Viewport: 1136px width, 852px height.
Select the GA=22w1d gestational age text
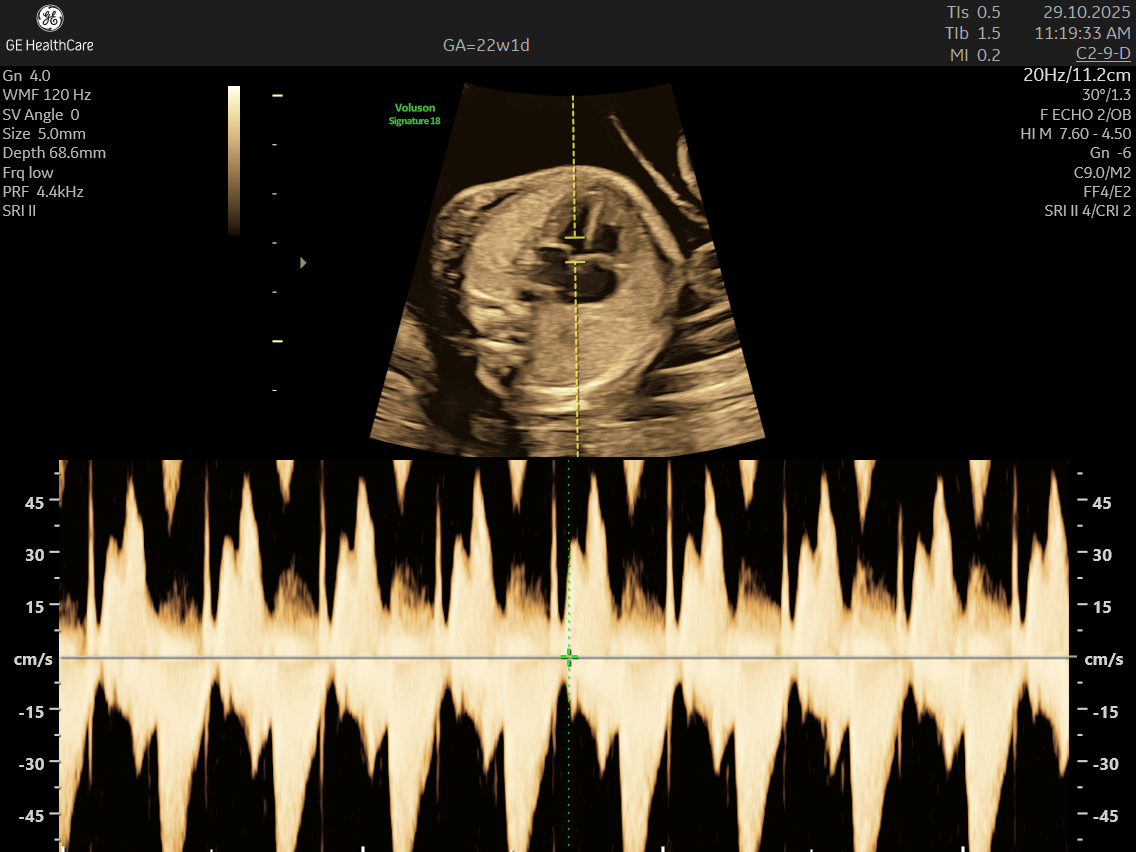pos(486,46)
